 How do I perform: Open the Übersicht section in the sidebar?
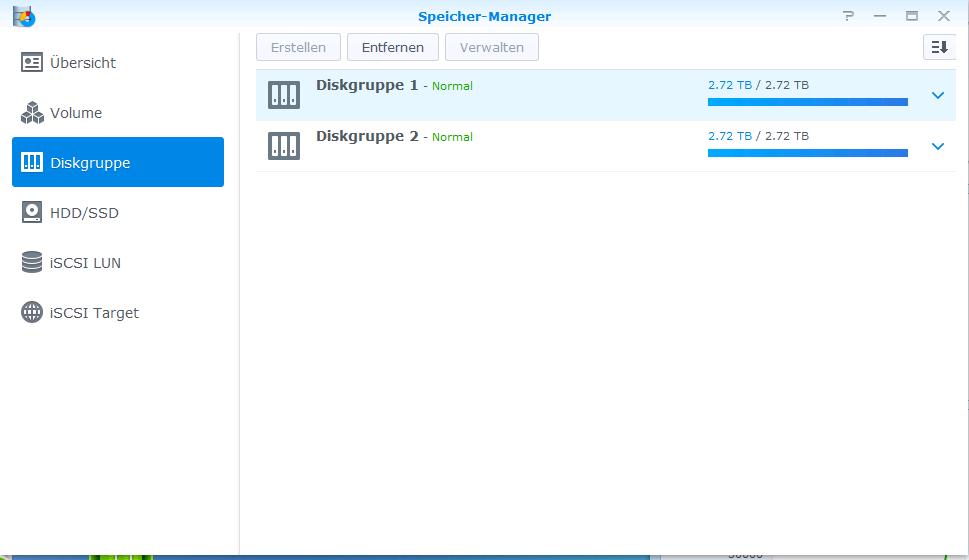(x=117, y=62)
